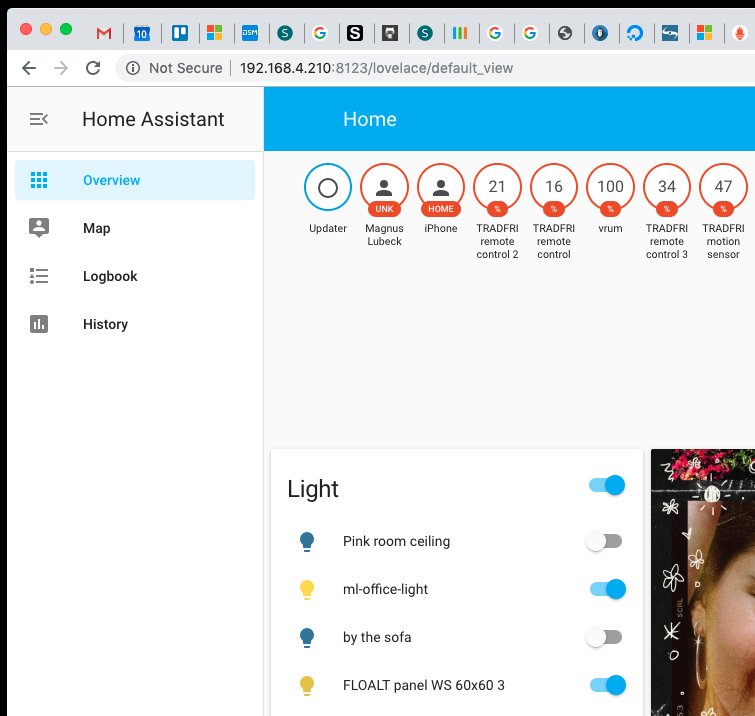Enable the by the sofa light
Screen dimensions: 755x716
coord(604,637)
